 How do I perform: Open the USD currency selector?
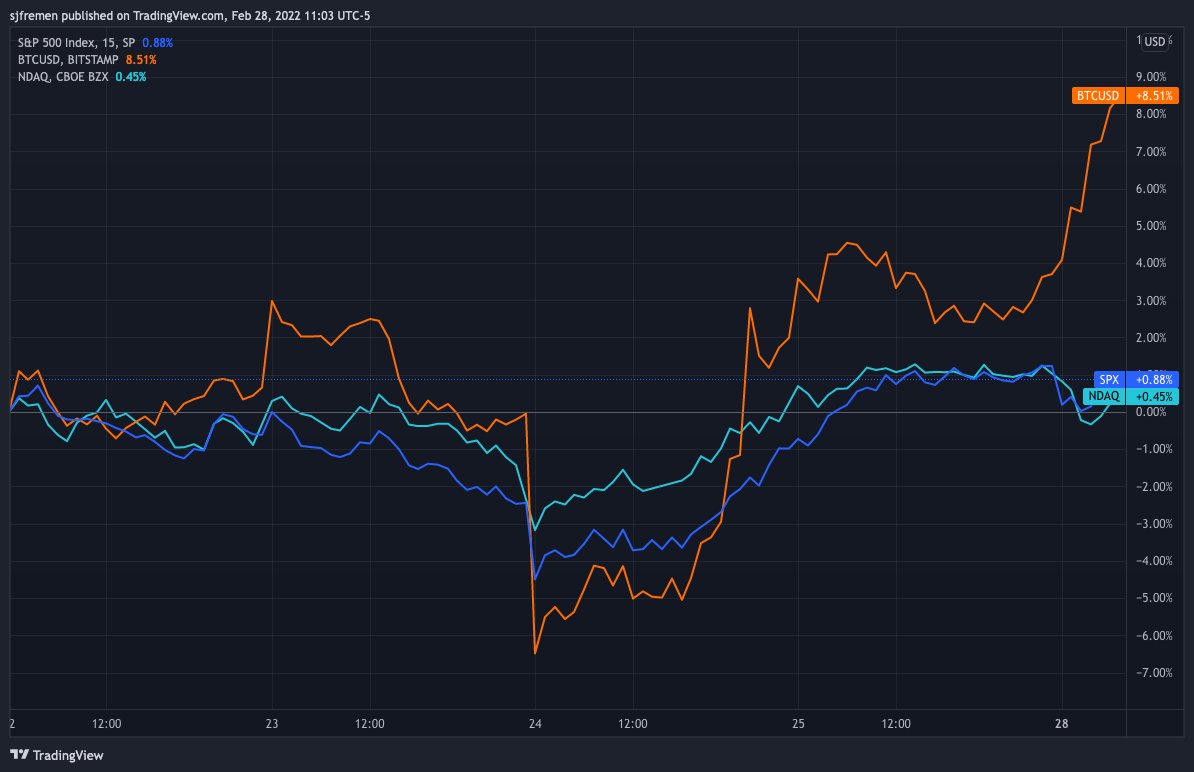1154,42
